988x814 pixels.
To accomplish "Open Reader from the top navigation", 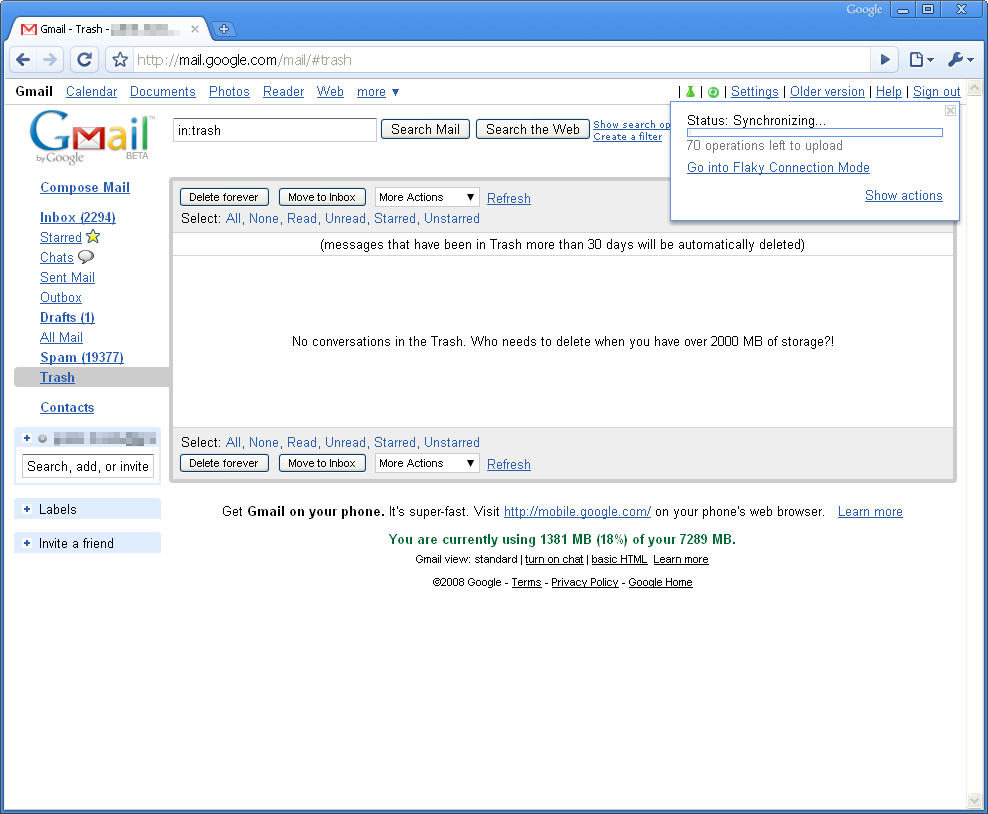I will click(x=284, y=92).
